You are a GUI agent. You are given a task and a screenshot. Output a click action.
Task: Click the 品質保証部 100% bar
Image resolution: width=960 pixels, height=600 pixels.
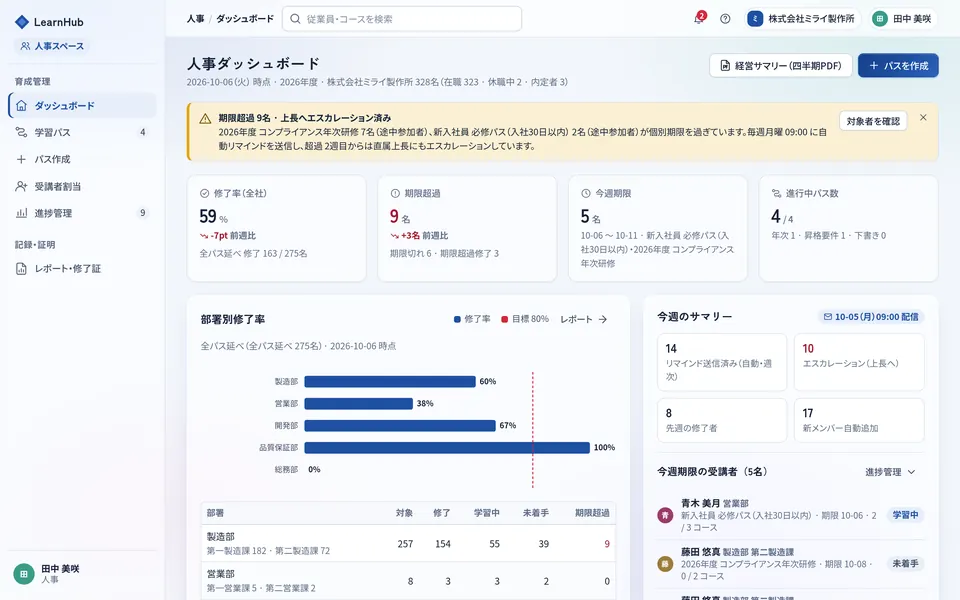[x=447, y=448]
